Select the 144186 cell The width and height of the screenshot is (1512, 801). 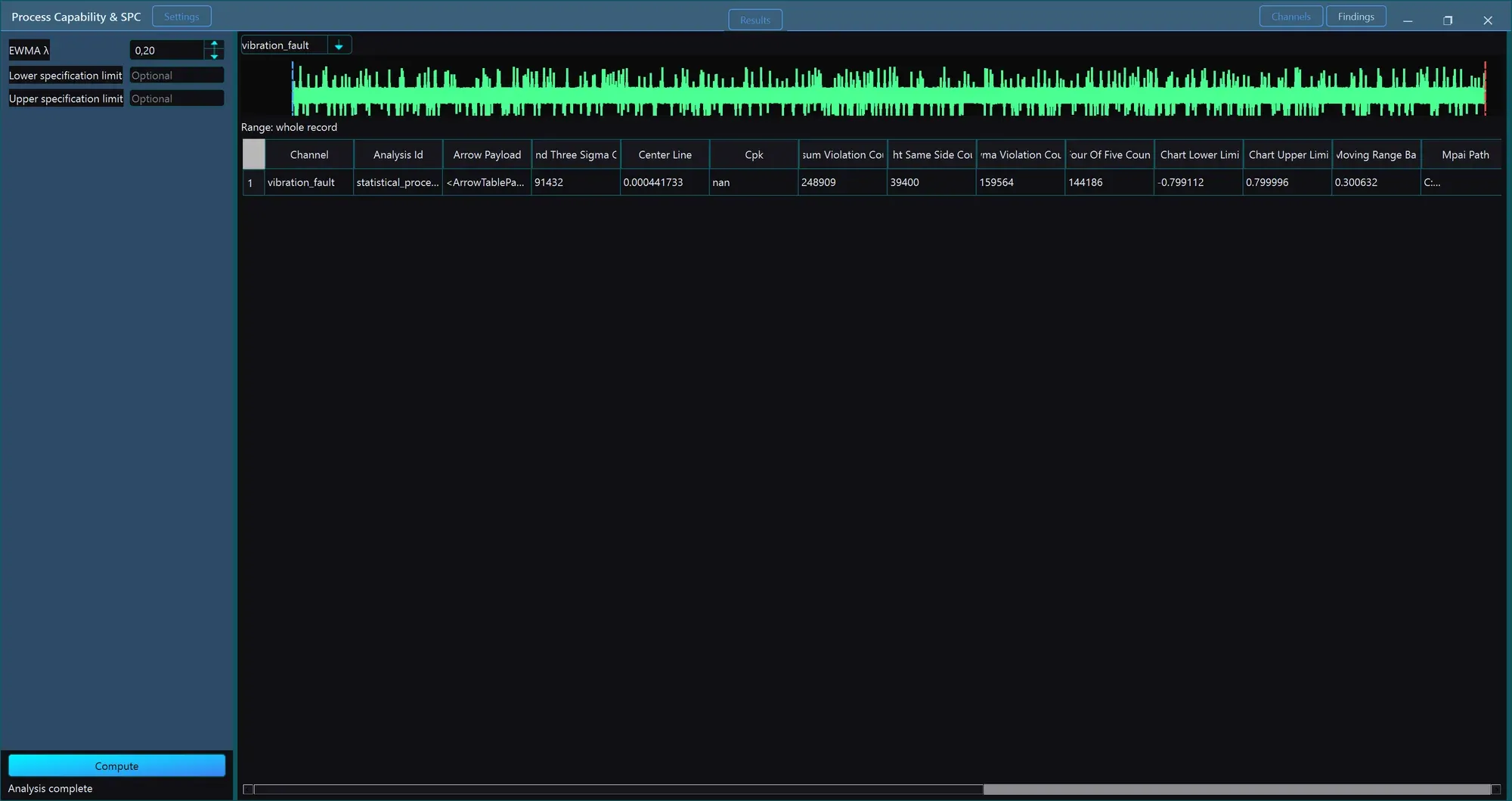coord(1110,182)
